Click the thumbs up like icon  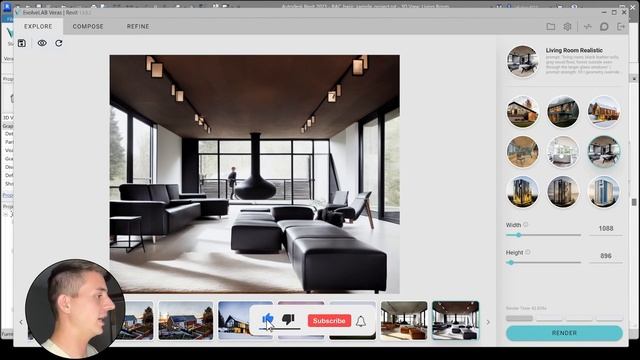pyautogui.click(x=268, y=319)
